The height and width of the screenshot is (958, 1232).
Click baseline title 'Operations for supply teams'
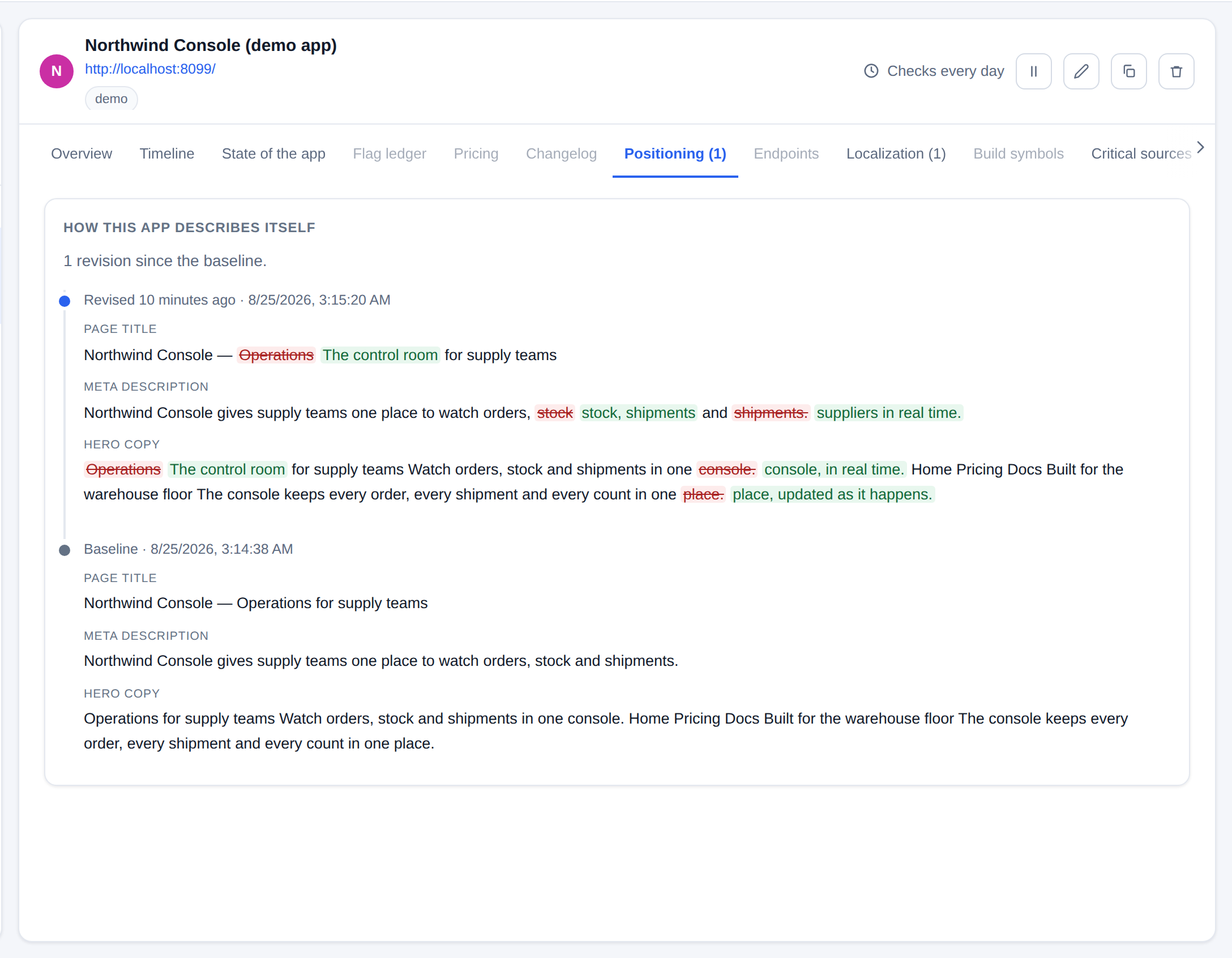click(332, 603)
